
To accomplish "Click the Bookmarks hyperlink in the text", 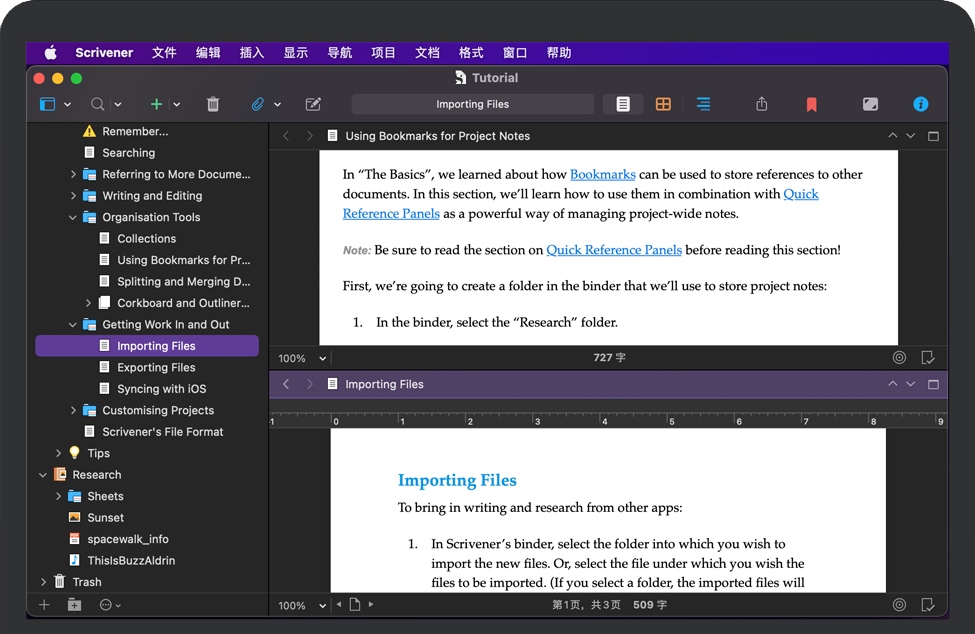I will (x=602, y=174).
